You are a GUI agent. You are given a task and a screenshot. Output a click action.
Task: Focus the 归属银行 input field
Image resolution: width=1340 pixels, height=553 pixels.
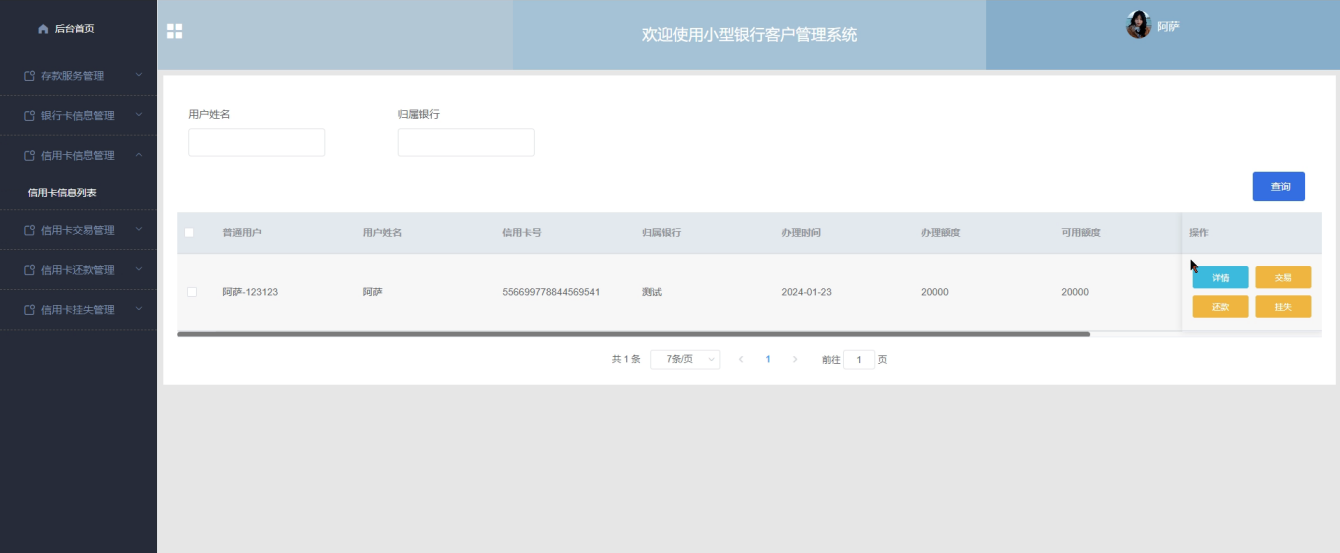pyautogui.click(x=466, y=142)
